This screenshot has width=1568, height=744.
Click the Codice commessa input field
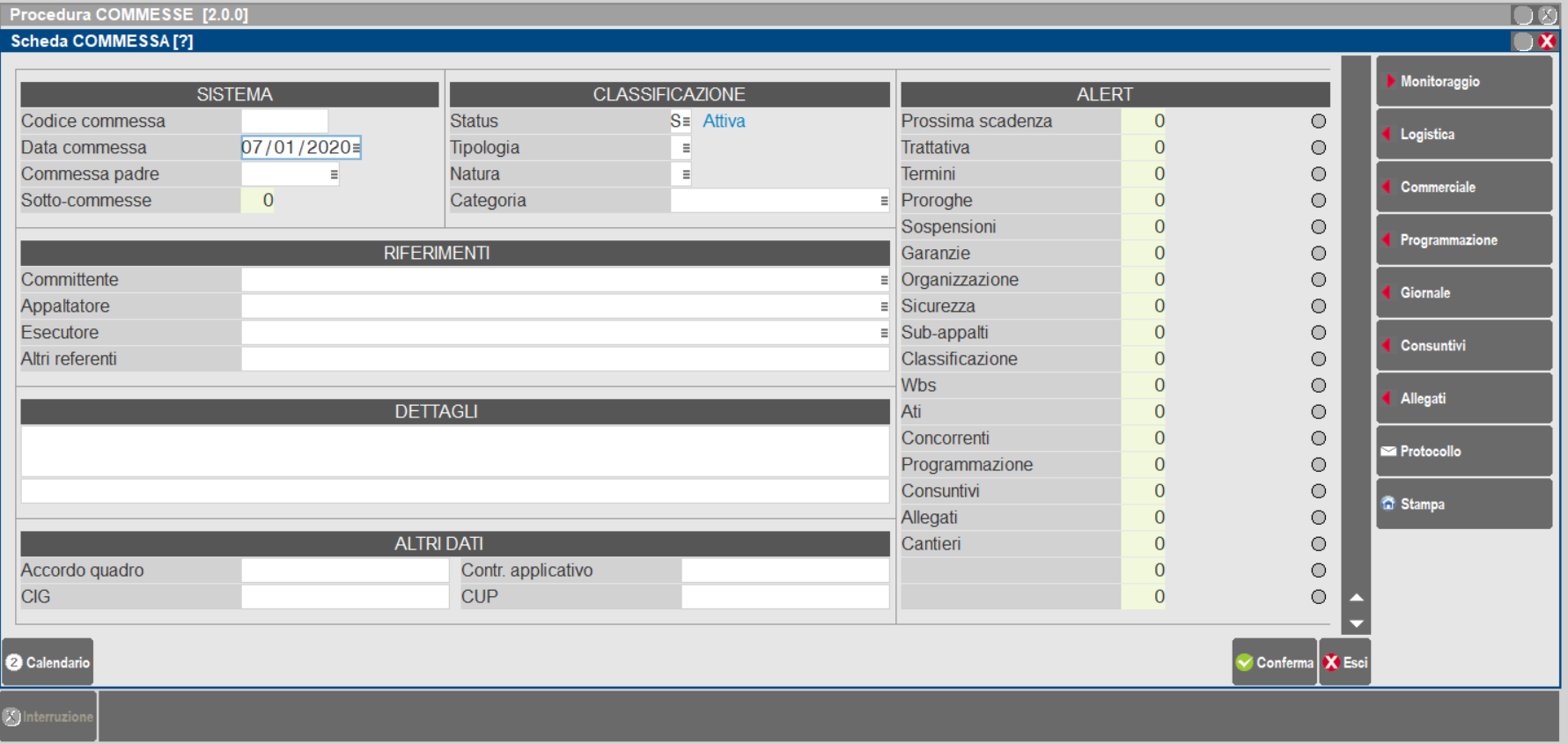tap(284, 122)
